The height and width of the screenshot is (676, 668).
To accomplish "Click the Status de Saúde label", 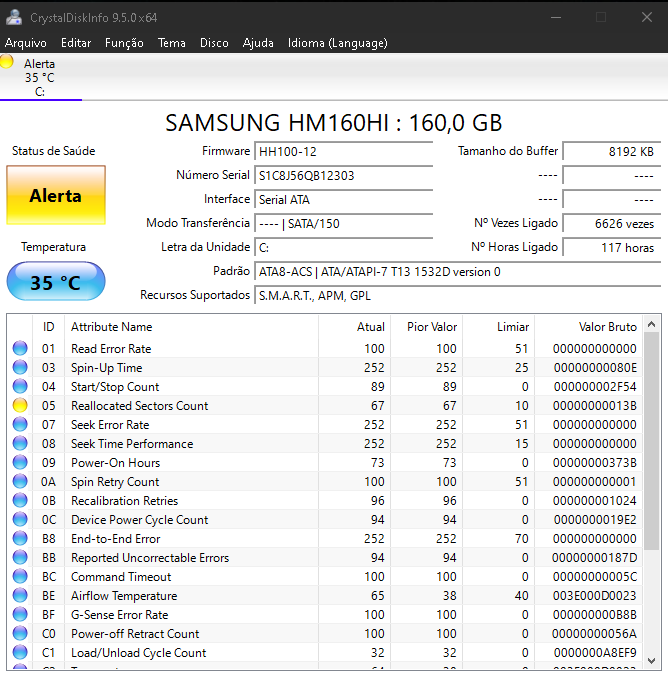I will coord(53,151).
